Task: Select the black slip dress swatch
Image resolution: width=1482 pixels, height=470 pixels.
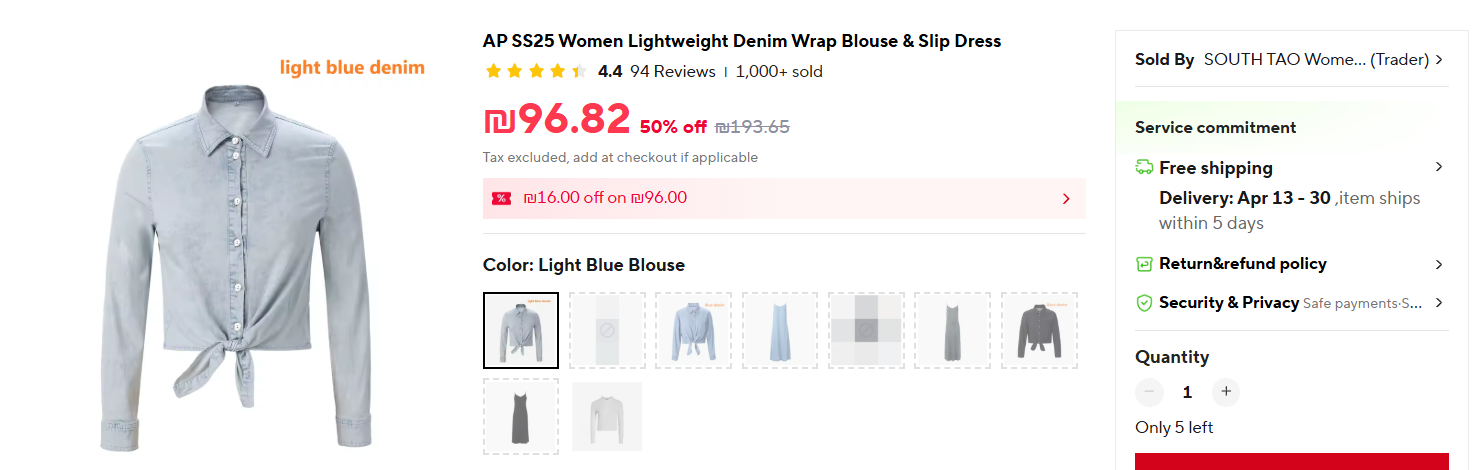Action: click(x=520, y=416)
